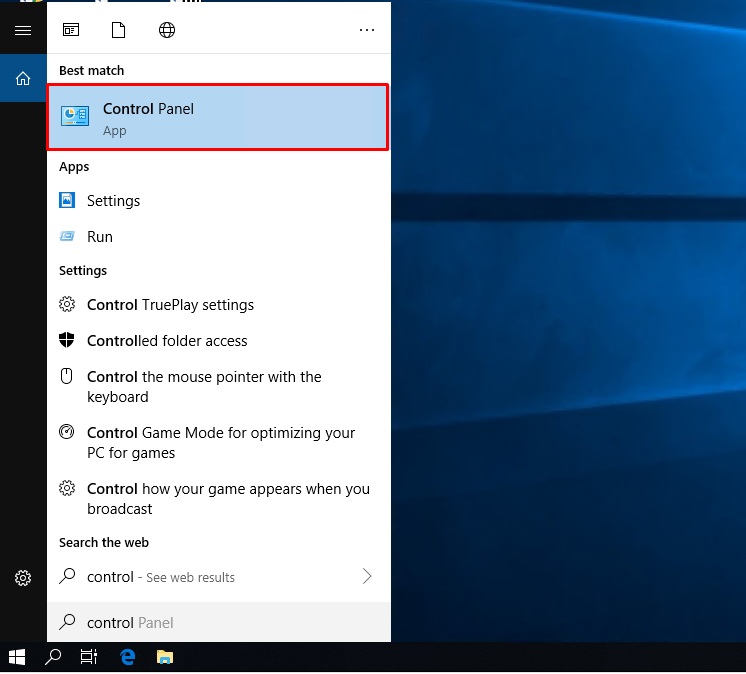Open Controlled folder access setting
746x674 pixels.
tap(219, 341)
